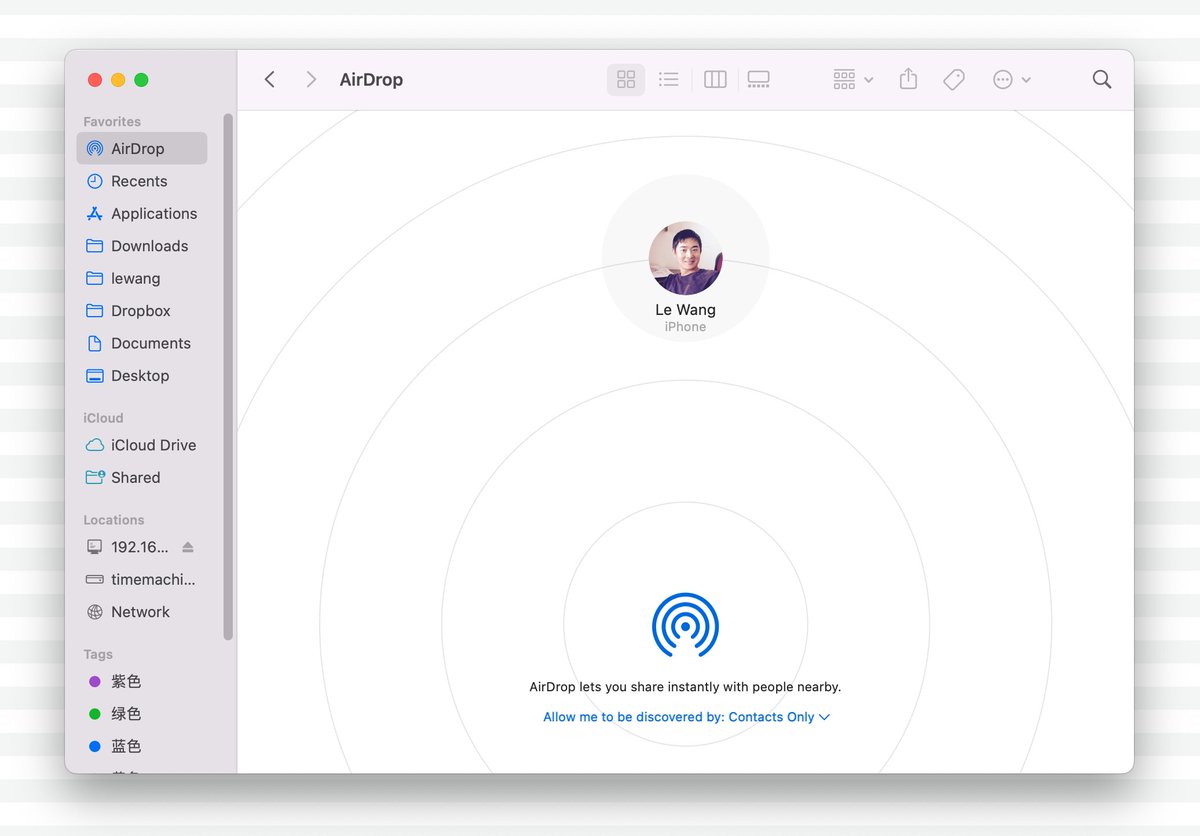Screen dimensions: 1200x836
Task: Click the Search magnifier icon
Action: tap(1102, 79)
